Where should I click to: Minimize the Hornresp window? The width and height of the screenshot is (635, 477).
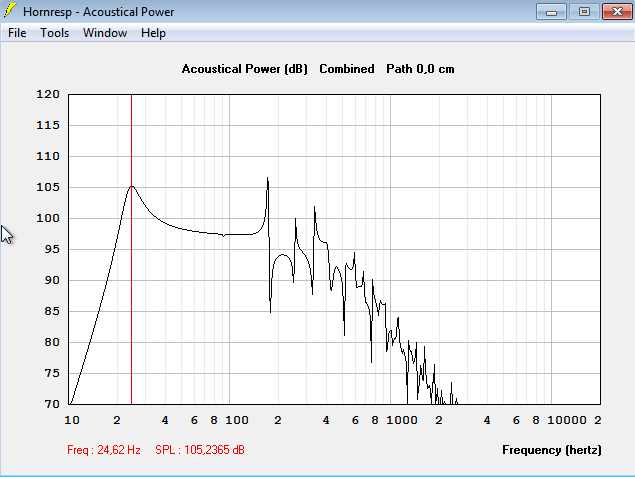pos(551,12)
